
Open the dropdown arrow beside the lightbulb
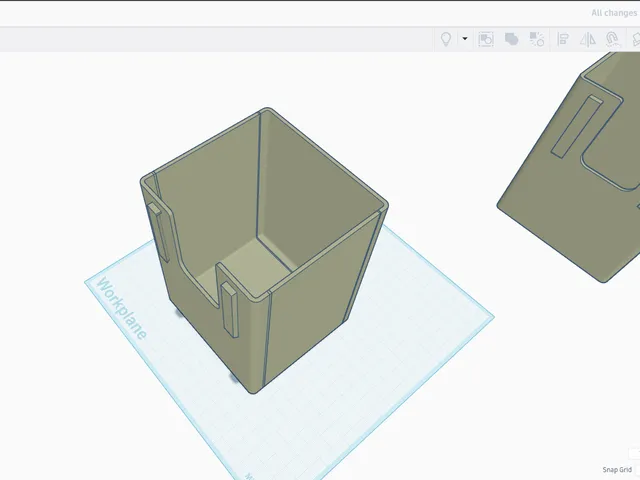464,39
